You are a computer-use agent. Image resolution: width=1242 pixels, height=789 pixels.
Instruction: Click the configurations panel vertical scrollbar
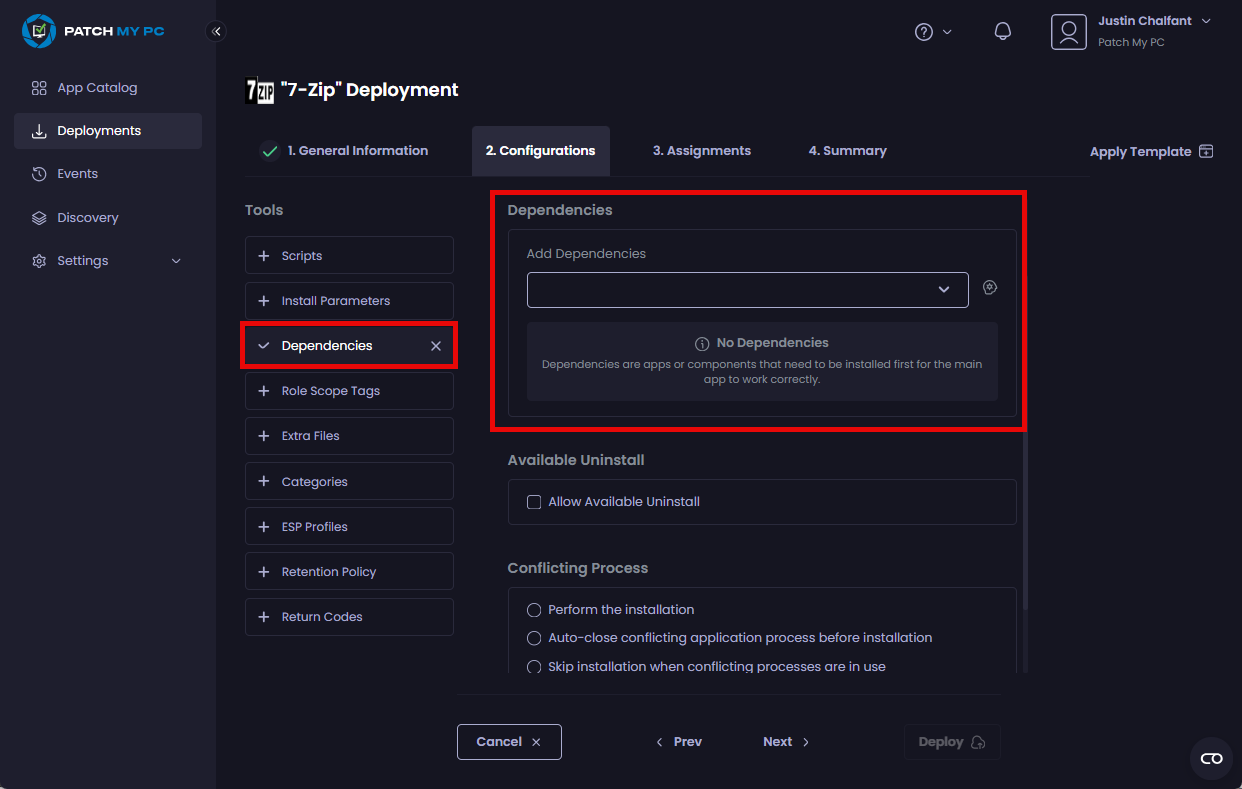click(x=1024, y=520)
